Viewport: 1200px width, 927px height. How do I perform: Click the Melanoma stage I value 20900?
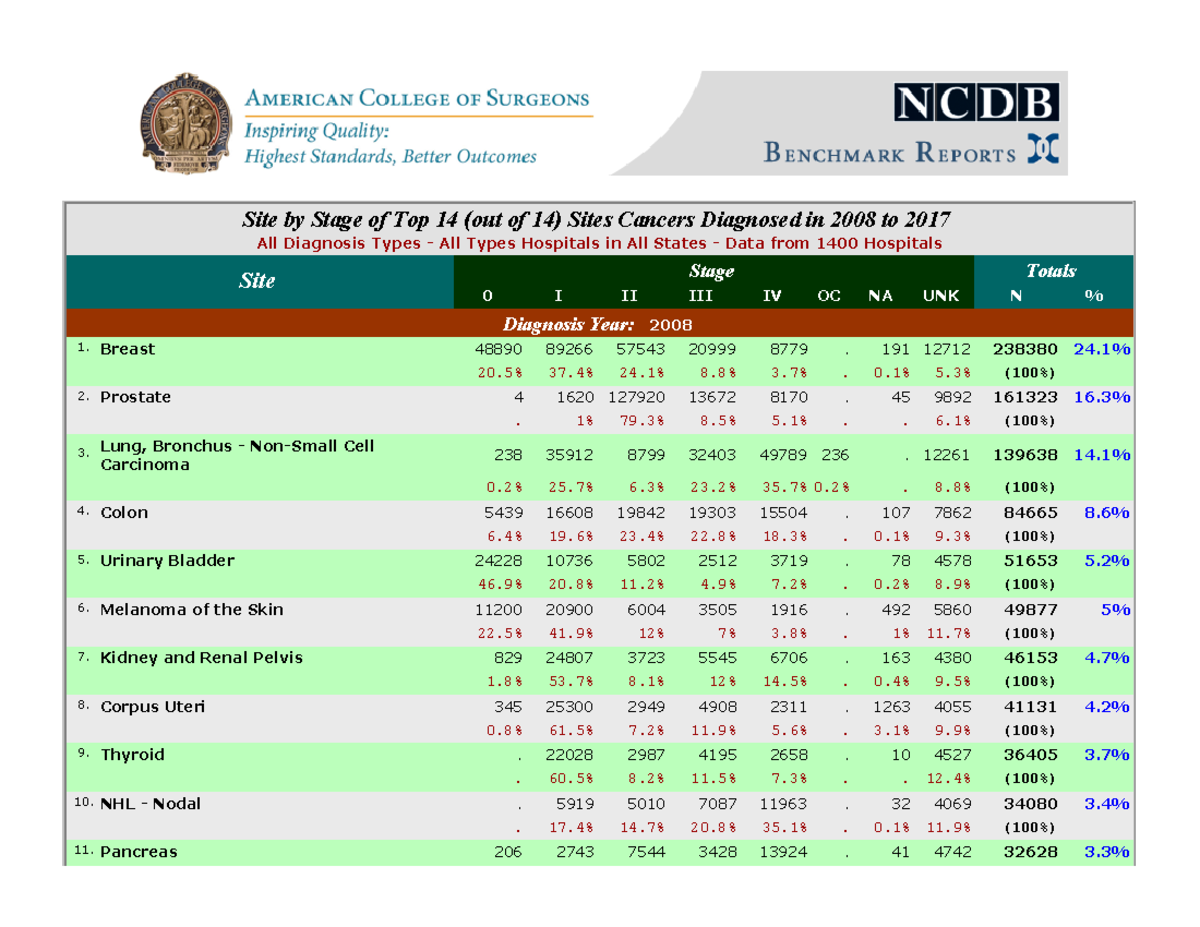coord(569,609)
